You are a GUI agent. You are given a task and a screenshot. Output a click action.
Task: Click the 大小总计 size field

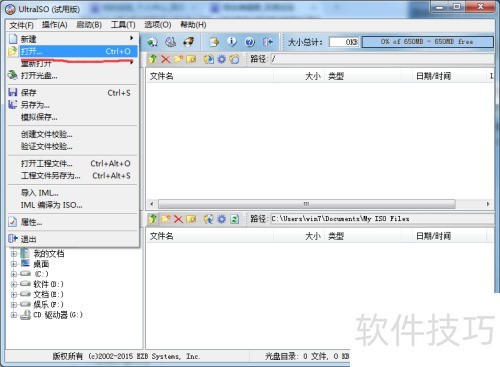point(344,42)
